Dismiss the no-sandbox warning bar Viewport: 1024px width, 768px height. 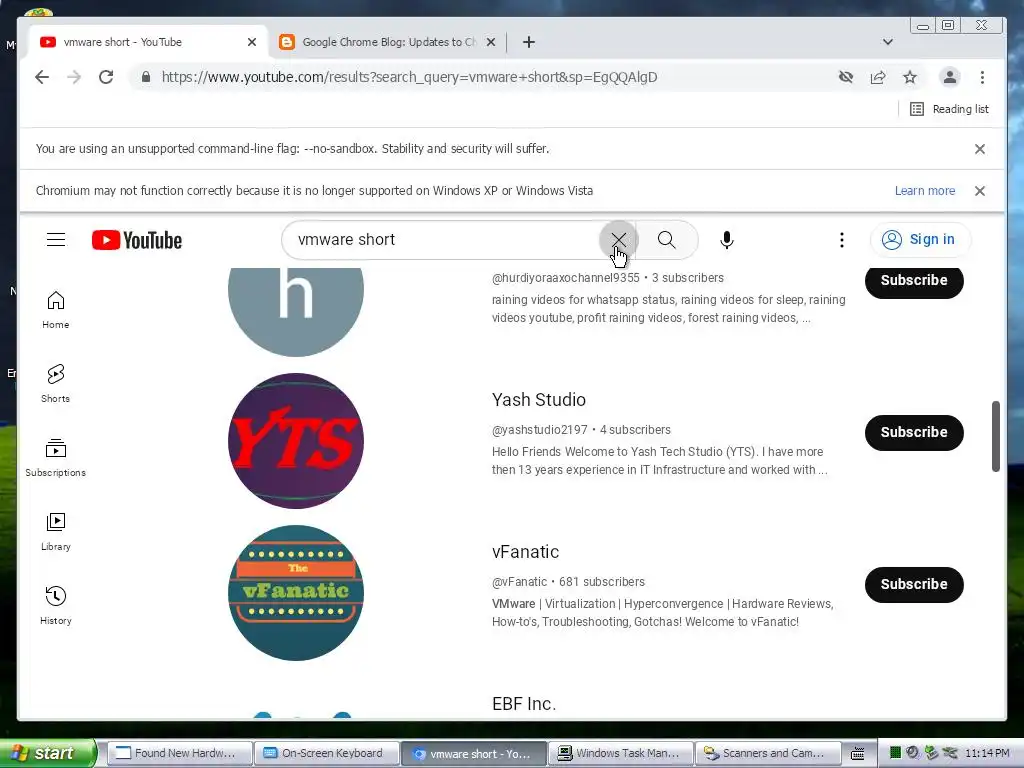[x=980, y=149]
